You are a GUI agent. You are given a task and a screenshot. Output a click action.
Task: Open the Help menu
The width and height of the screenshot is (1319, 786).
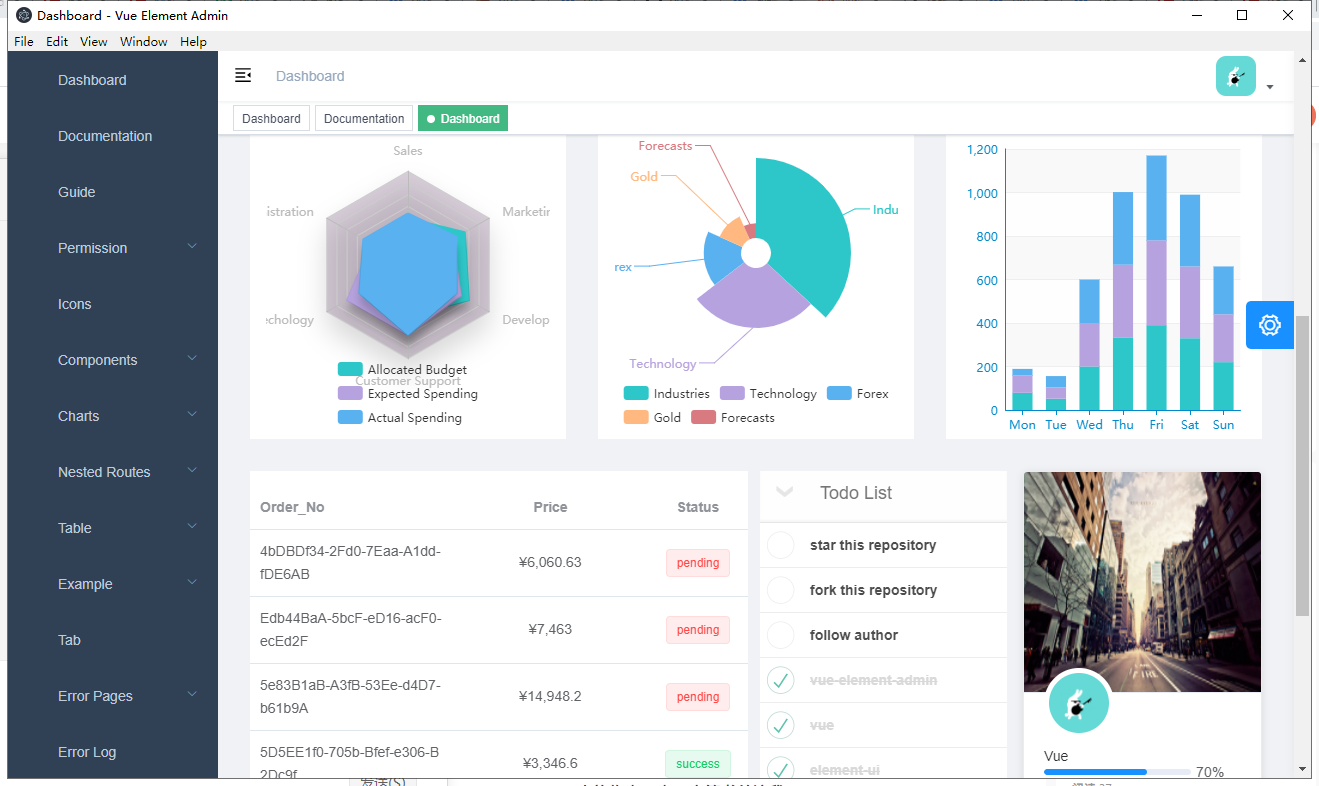pyautogui.click(x=194, y=42)
